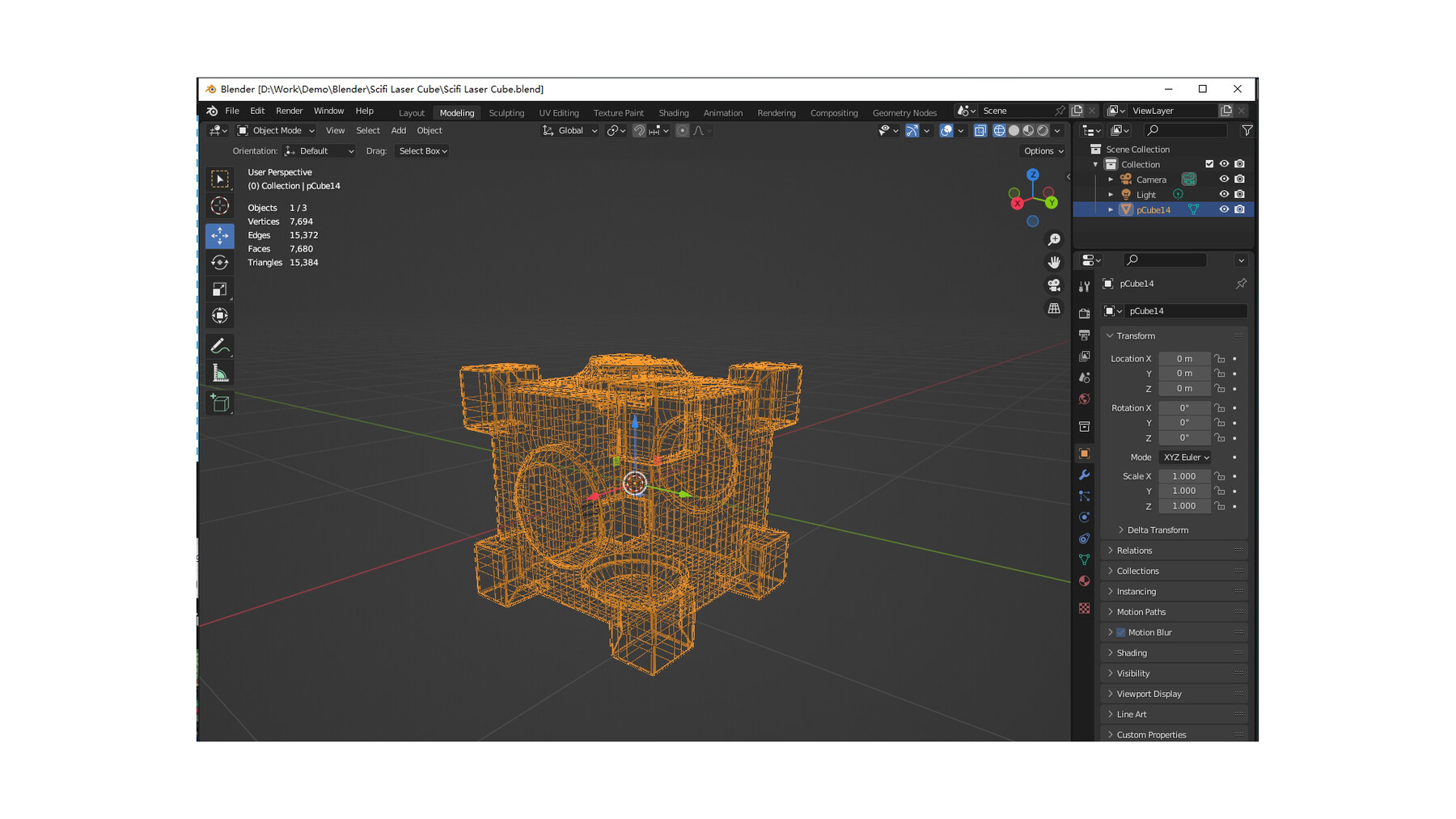
Task: Select the Rotate tool
Action: (x=220, y=262)
